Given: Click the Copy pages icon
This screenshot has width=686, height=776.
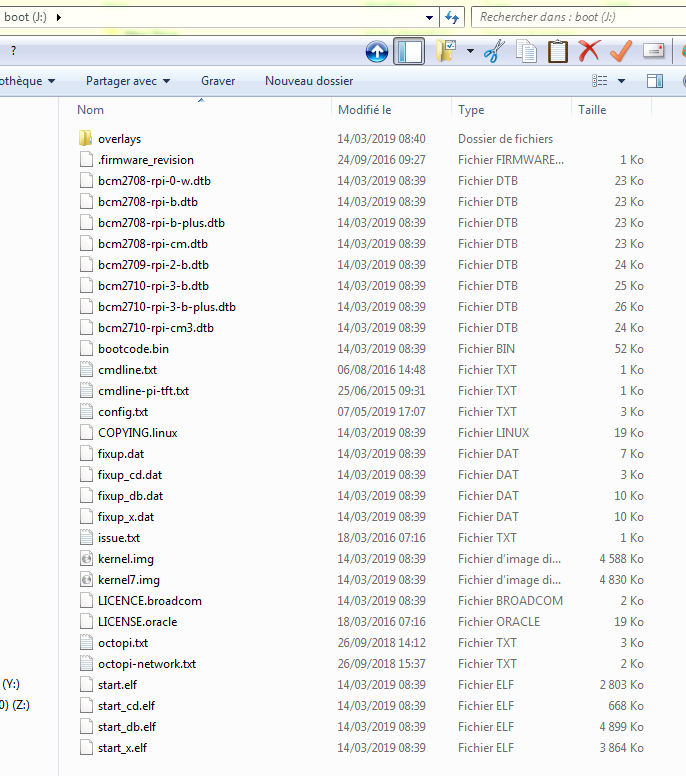Looking at the screenshot, I should (526, 51).
